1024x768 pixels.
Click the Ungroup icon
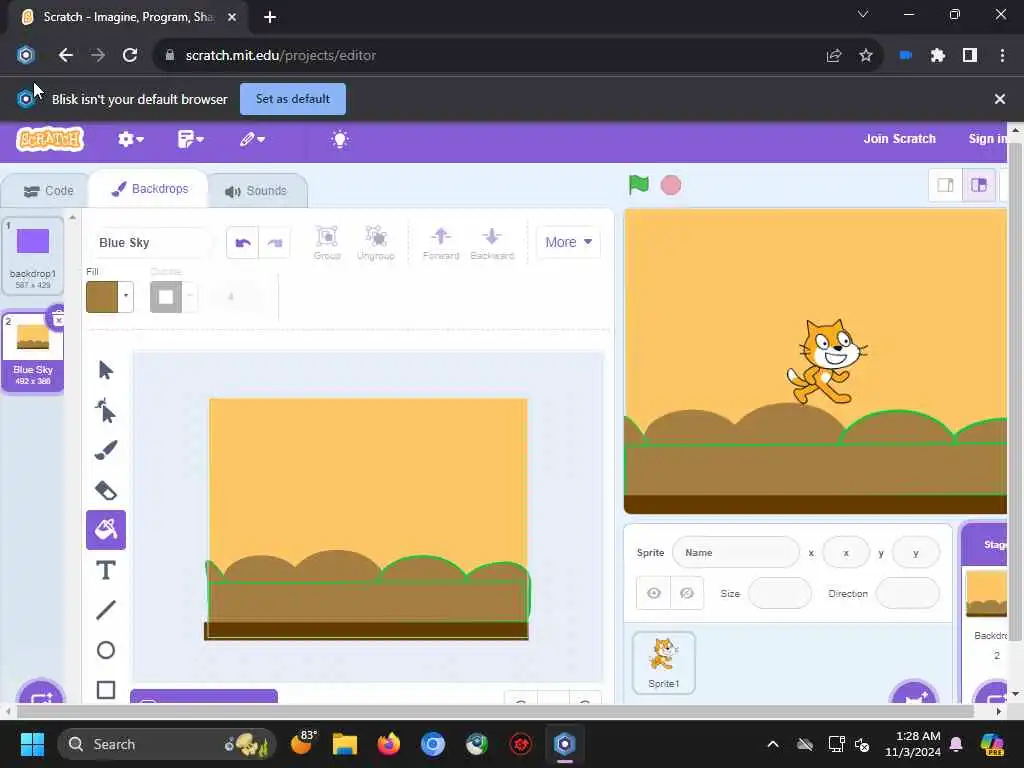pos(376,242)
